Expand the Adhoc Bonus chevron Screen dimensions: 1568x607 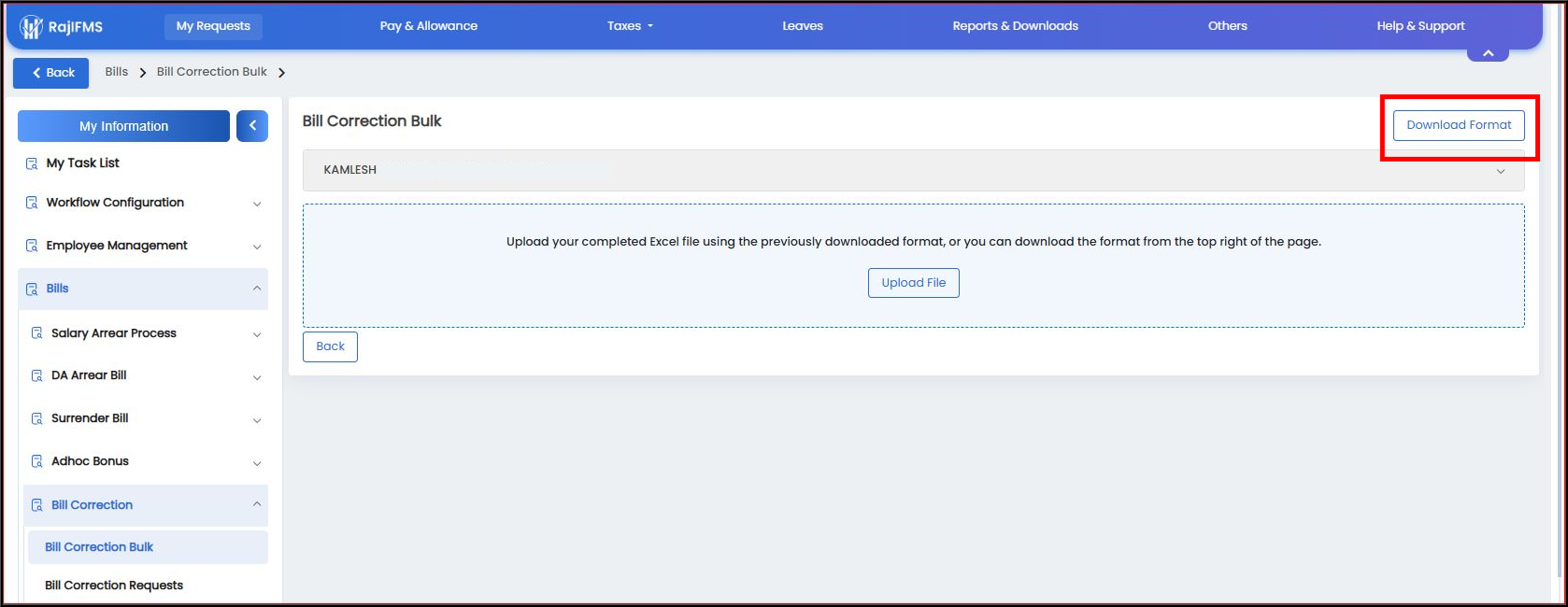[x=257, y=463]
